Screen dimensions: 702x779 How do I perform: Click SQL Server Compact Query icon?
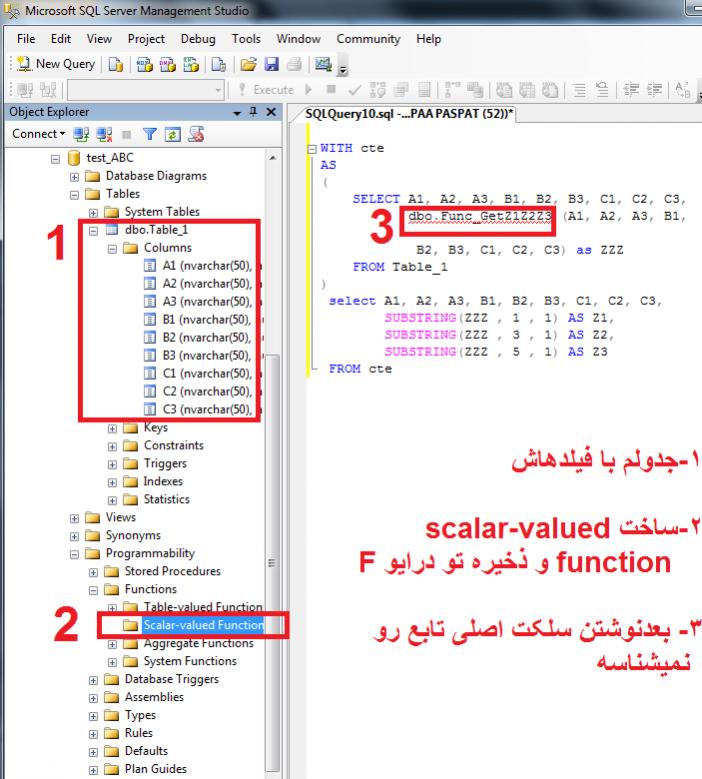tap(219, 65)
